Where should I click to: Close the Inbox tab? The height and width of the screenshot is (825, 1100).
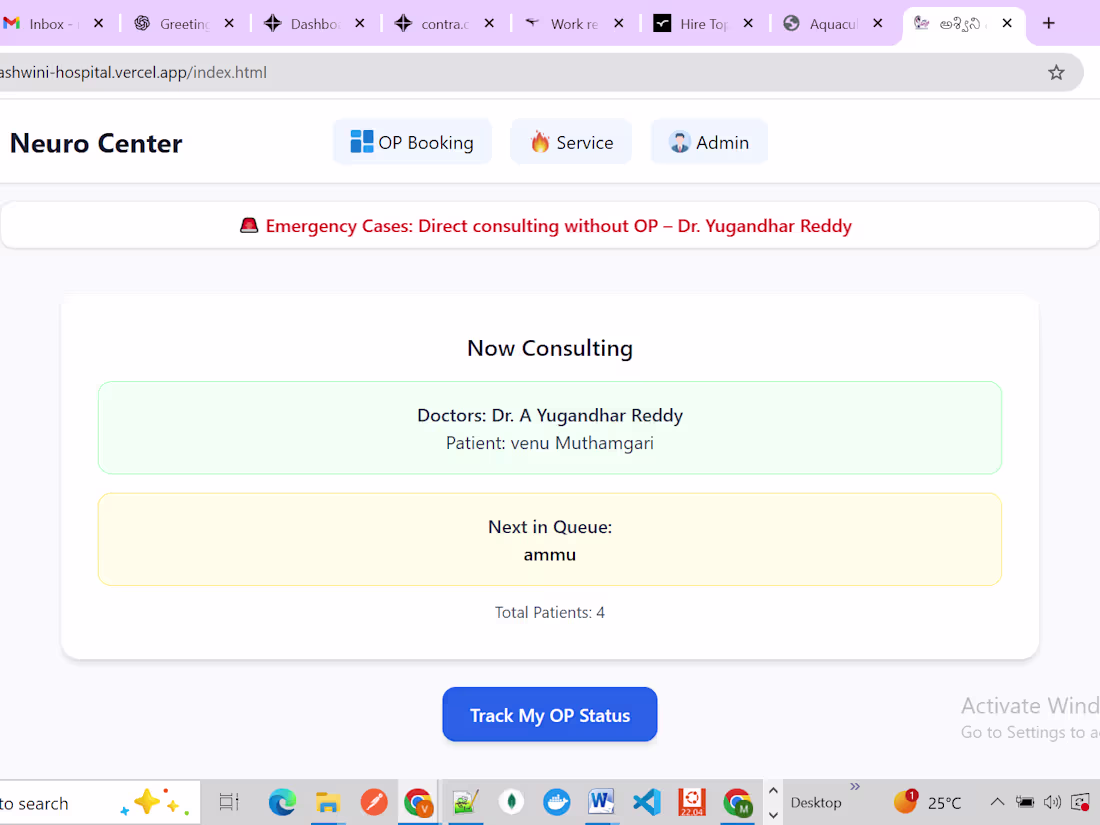tap(99, 24)
